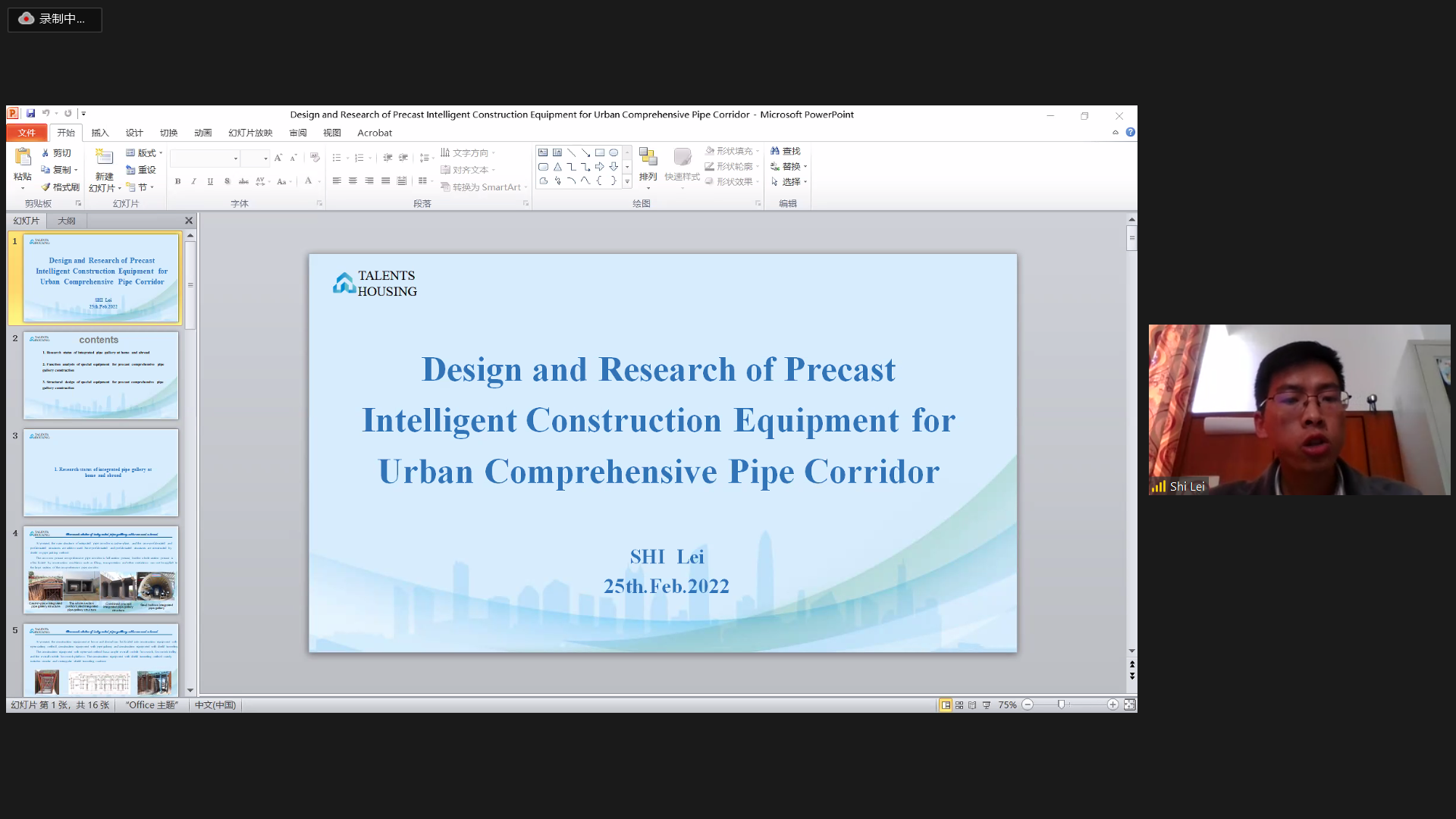Image resolution: width=1456 pixels, height=819 pixels.
Task: Select the Isosceles Triangle shape
Action: click(x=557, y=167)
